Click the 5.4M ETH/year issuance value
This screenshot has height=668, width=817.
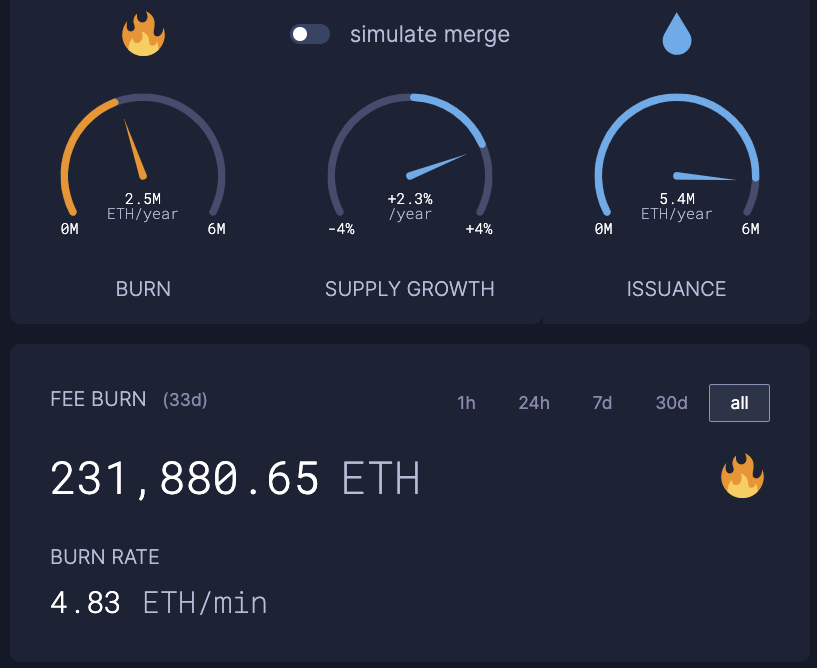[677, 206]
